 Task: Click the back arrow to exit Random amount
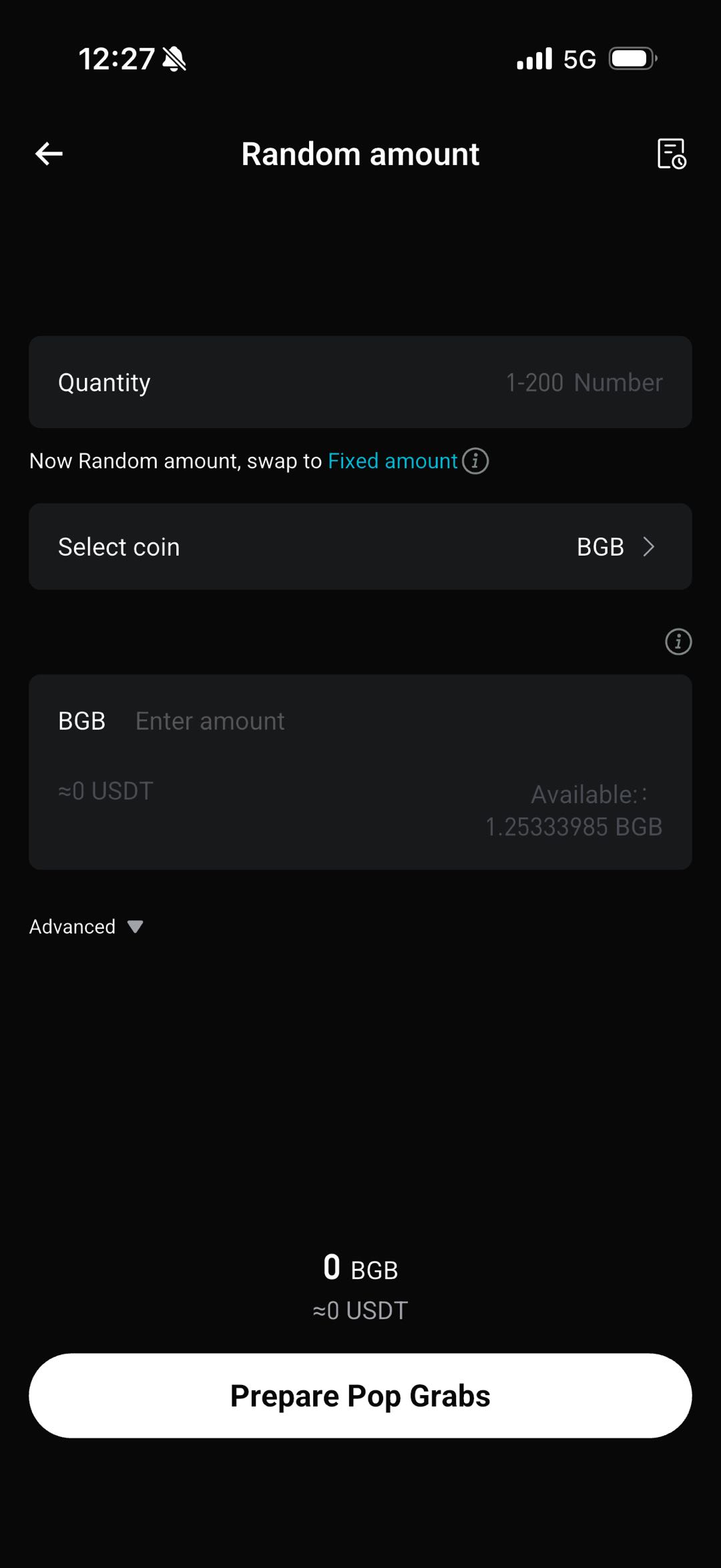[x=49, y=154]
